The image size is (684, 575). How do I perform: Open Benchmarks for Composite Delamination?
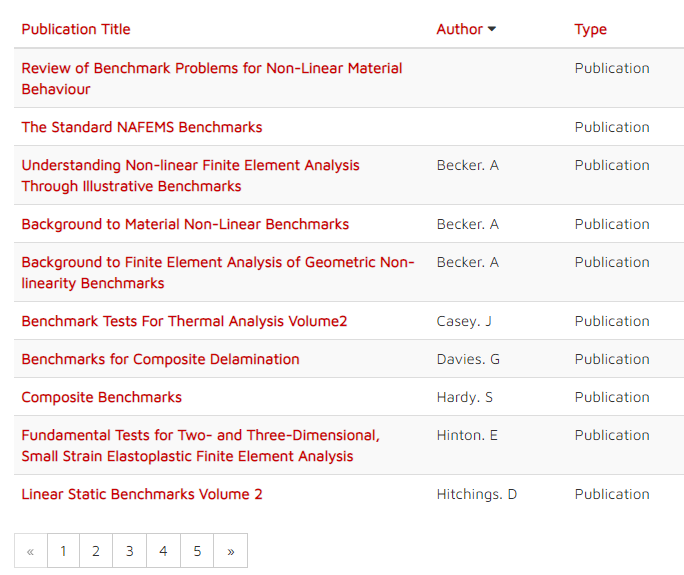(x=160, y=359)
